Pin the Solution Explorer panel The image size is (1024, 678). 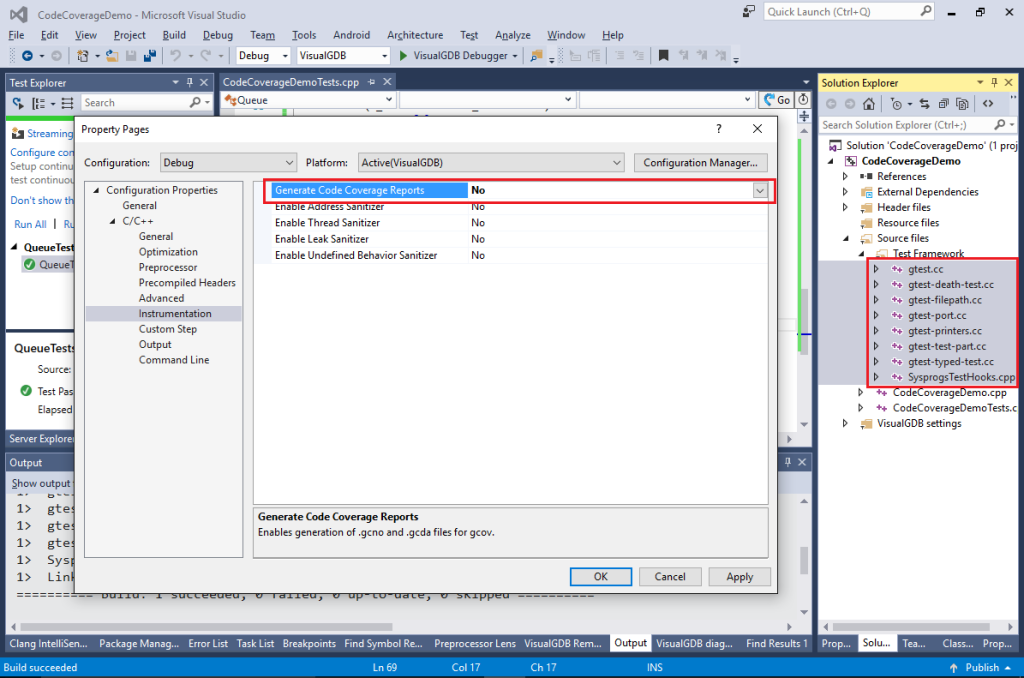(994, 82)
